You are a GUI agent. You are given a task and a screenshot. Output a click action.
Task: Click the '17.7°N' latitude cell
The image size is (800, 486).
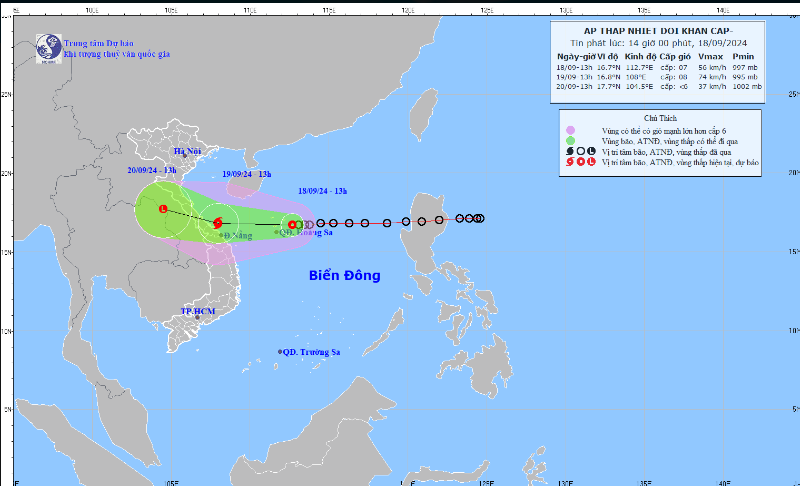[609, 87]
